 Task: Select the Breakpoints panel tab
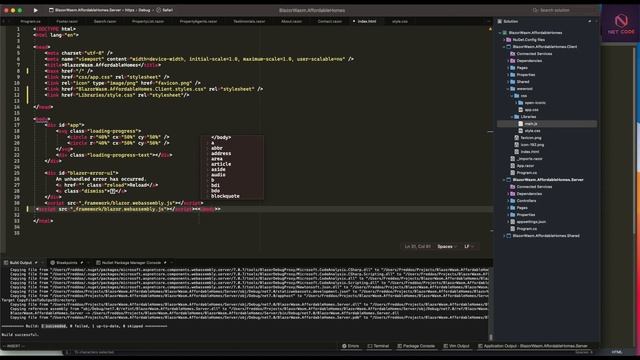coord(66,263)
